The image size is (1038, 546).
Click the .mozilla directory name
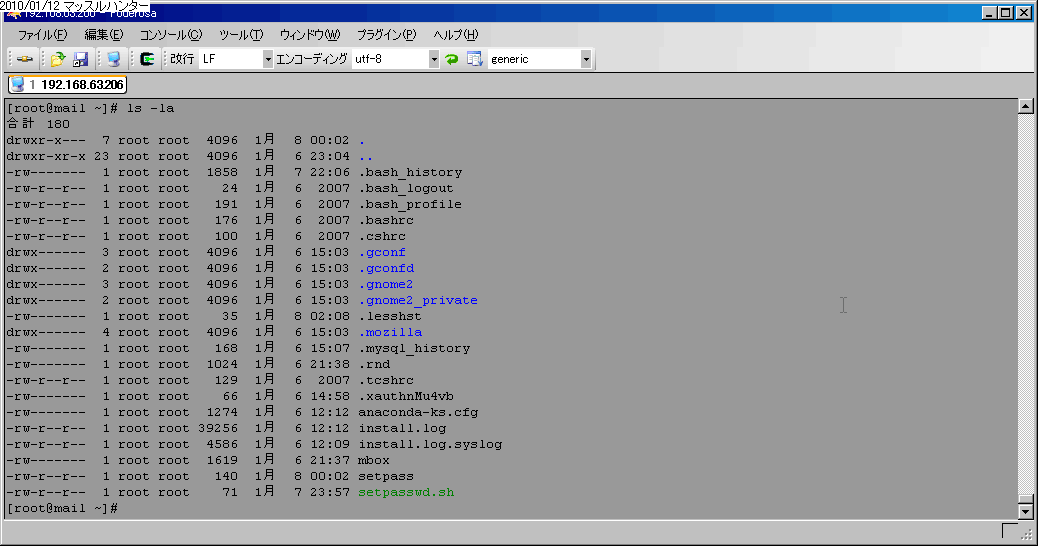pos(390,332)
